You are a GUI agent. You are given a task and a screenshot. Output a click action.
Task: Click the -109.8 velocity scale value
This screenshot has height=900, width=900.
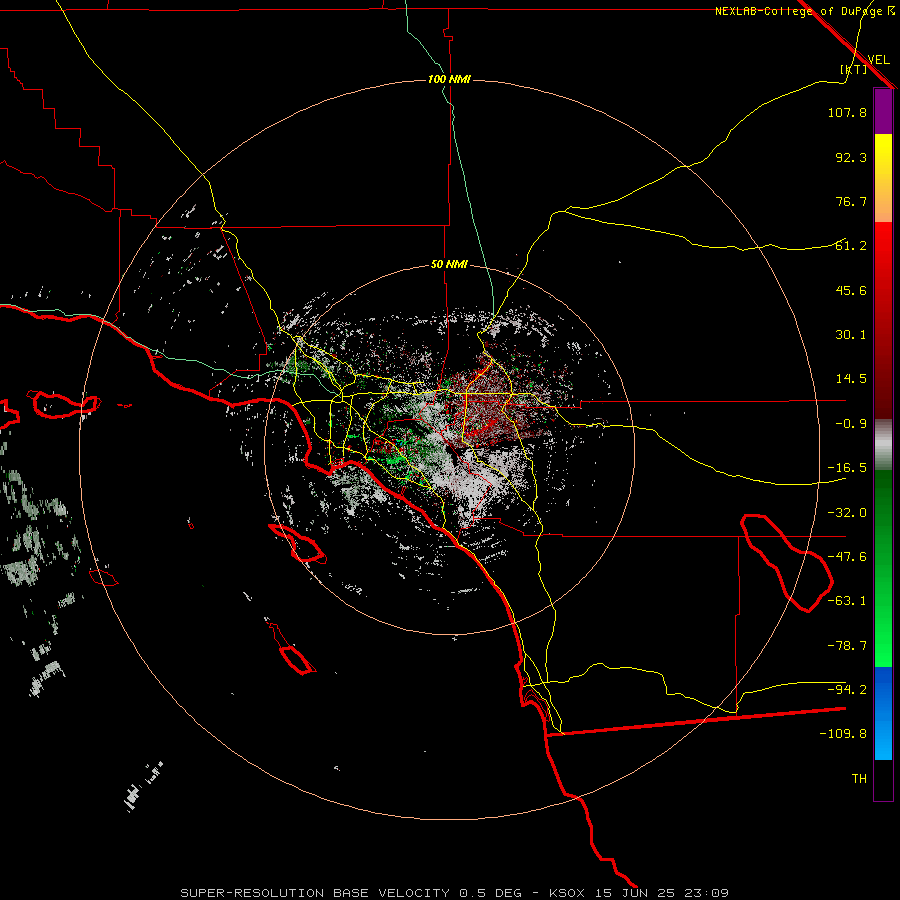pos(843,734)
